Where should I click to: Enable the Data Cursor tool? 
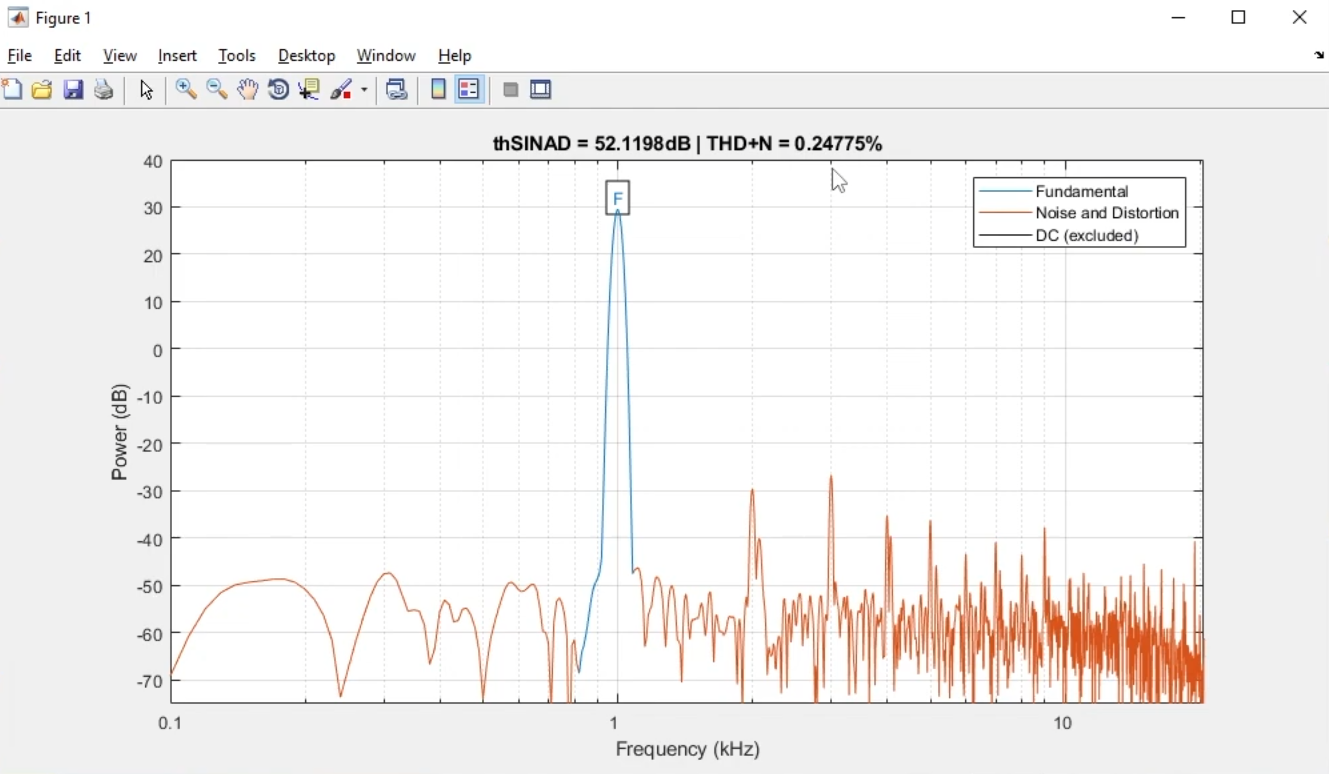(309, 90)
